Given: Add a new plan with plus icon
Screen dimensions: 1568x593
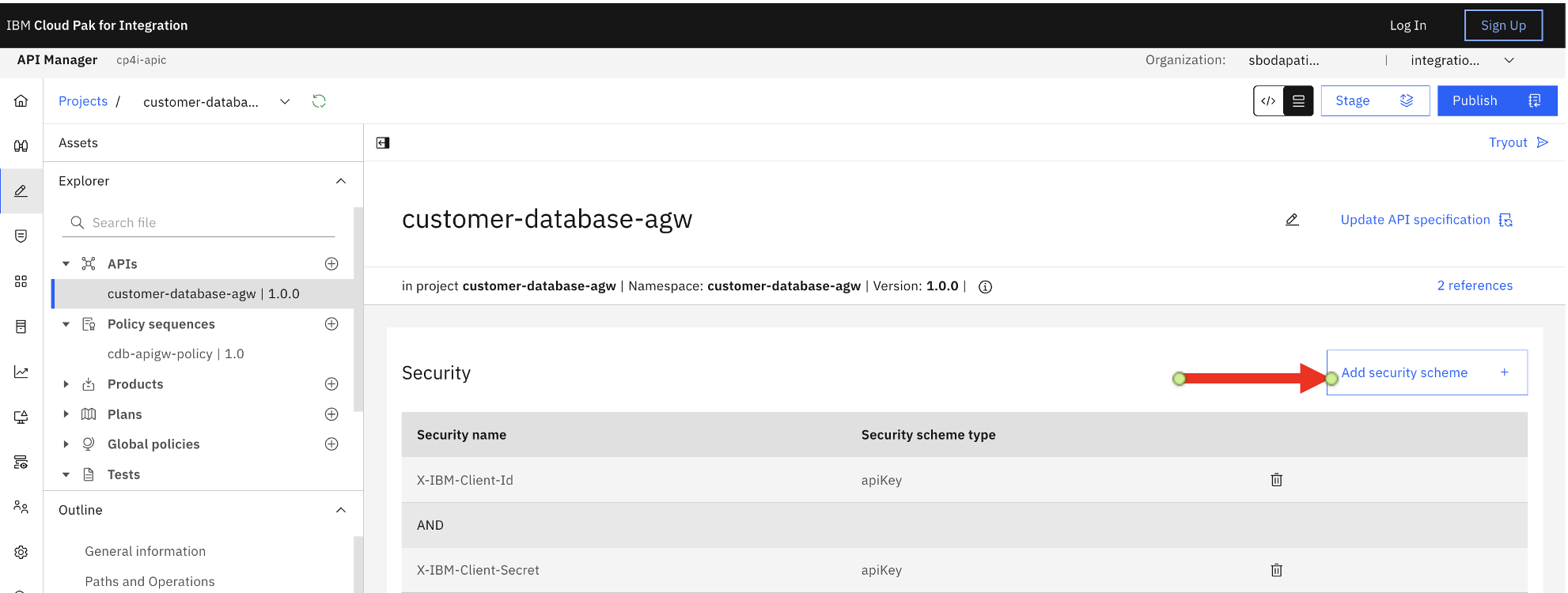Looking at the screenshot, I should point(331,414).
